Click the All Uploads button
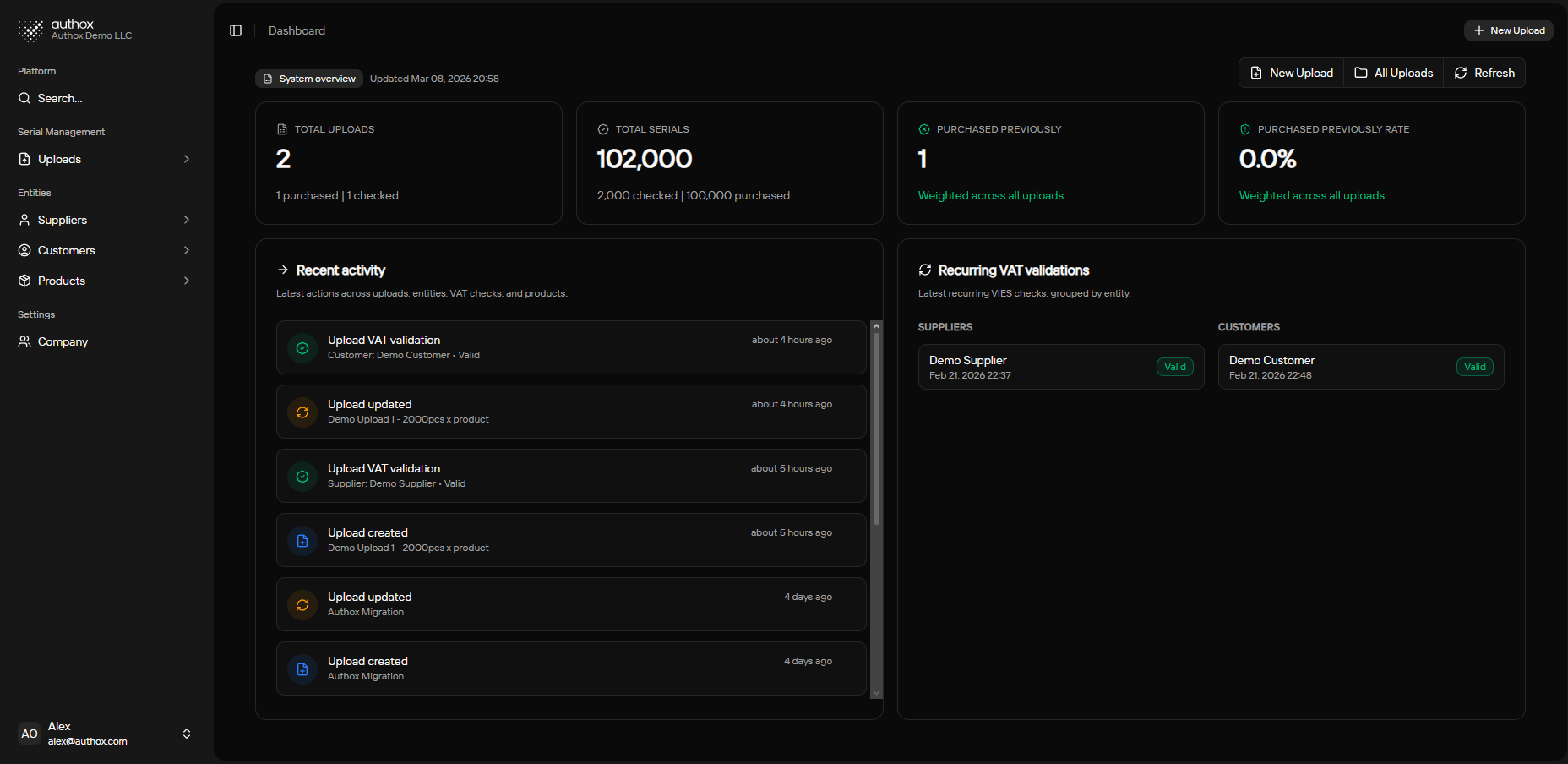The height and width of the screenshot is (764, 1568). (x=1393, y=74)
